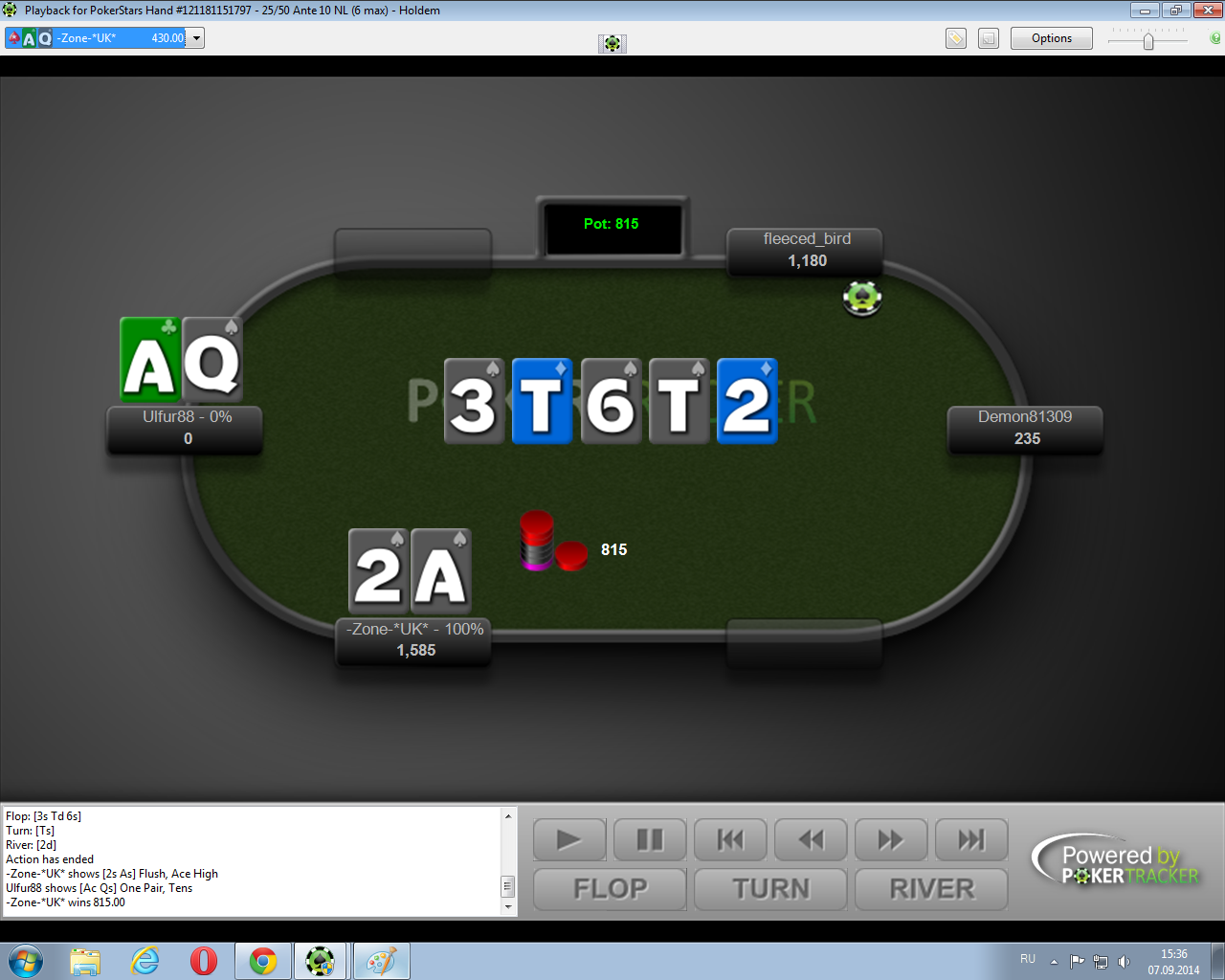Click the hand log scrollbar down arrow
1225x980 pixels.
(x=508, y=906)
